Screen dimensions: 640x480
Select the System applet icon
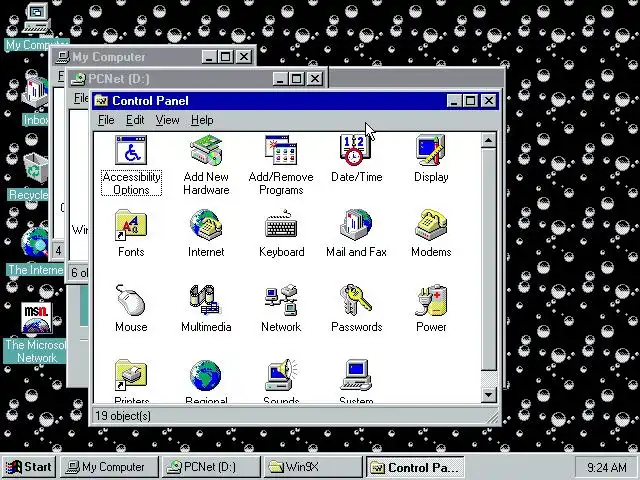click(356, 375)
